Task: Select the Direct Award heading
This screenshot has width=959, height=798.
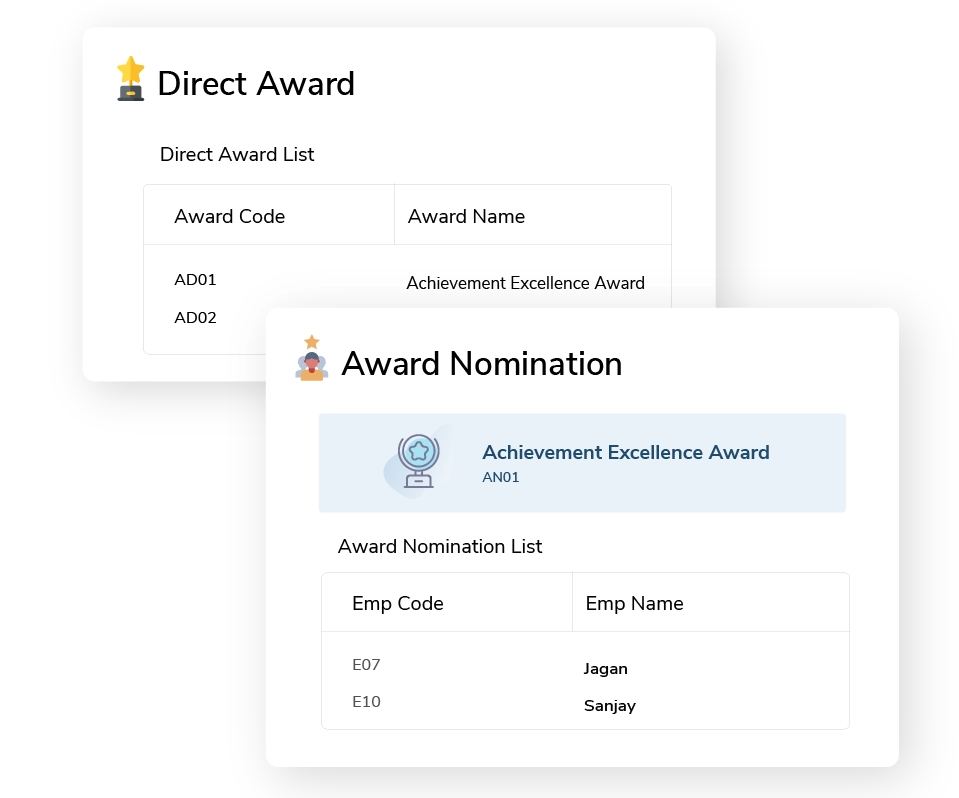Action: (256, 83)
